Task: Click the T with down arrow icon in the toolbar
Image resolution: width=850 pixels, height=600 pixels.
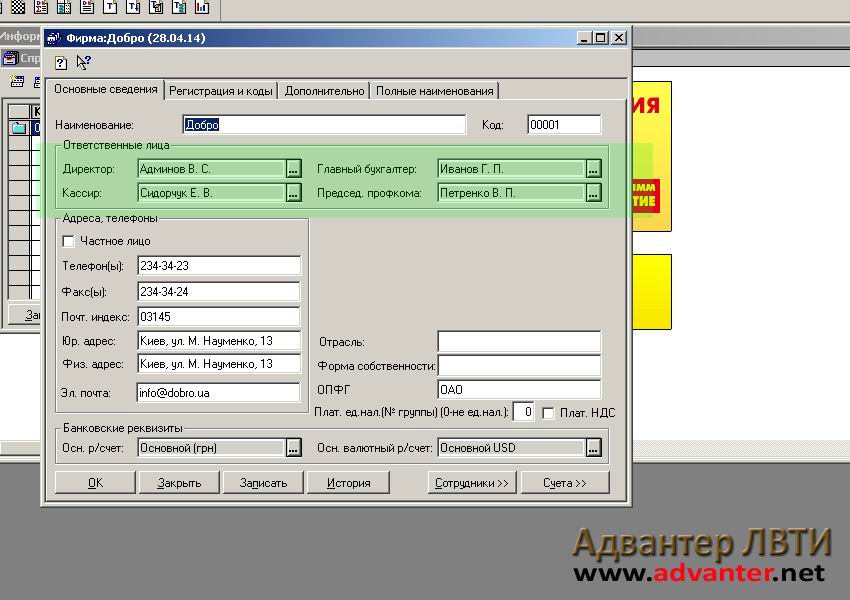Action: (133, 7)
